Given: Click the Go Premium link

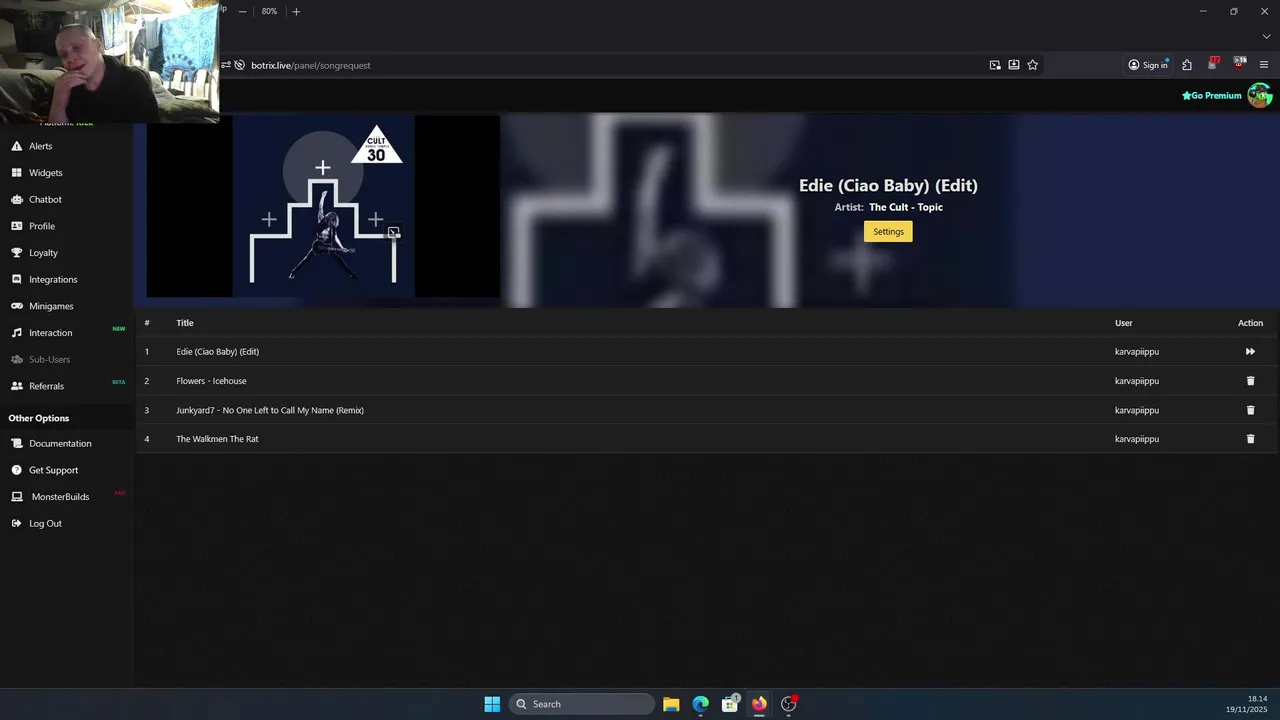Looking at the screenshot, I should point(1211,96).
